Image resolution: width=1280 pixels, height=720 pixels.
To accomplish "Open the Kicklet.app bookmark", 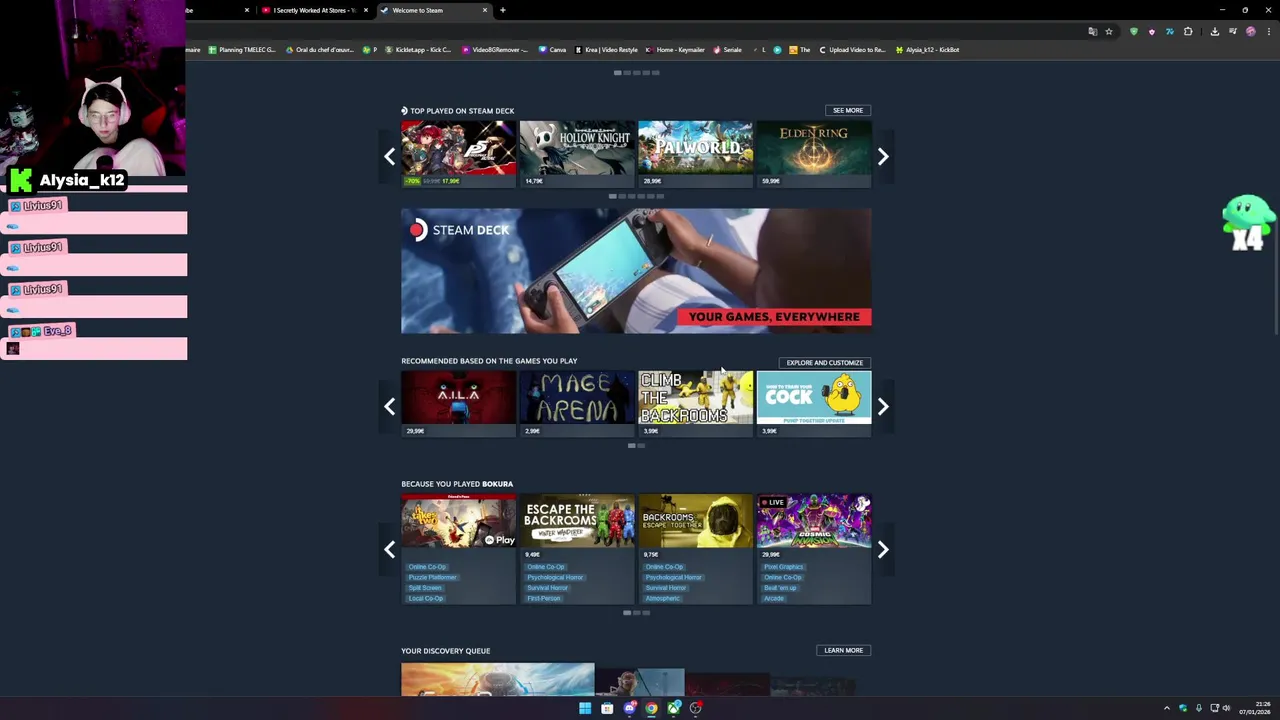I will coord(418,50).
